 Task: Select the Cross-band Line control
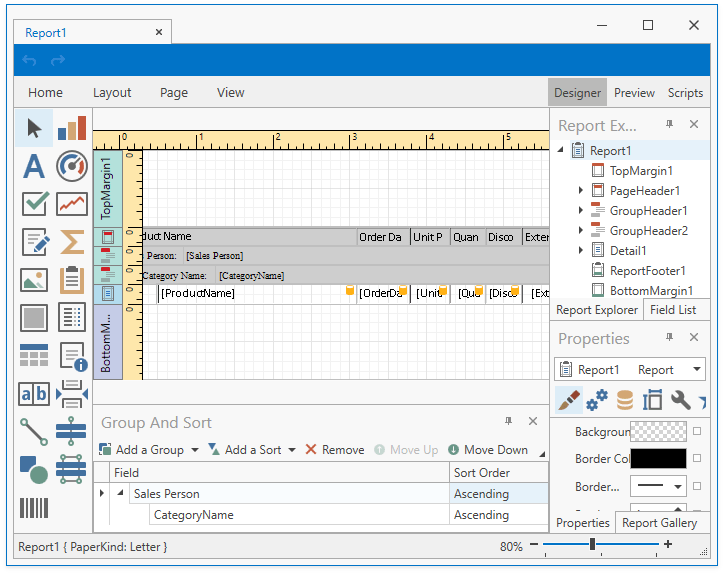[71, 431]
